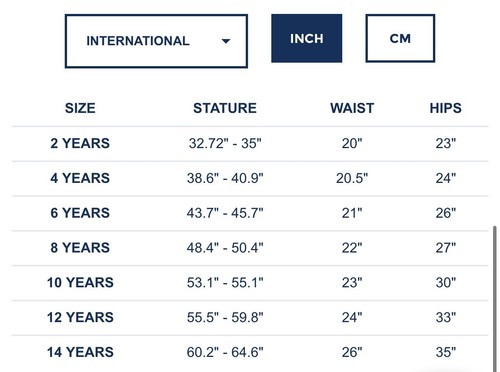Screen dimensions: 500x372
Task: Open the INTERNATIONAL size region dropdown
Action: (156, 41)
